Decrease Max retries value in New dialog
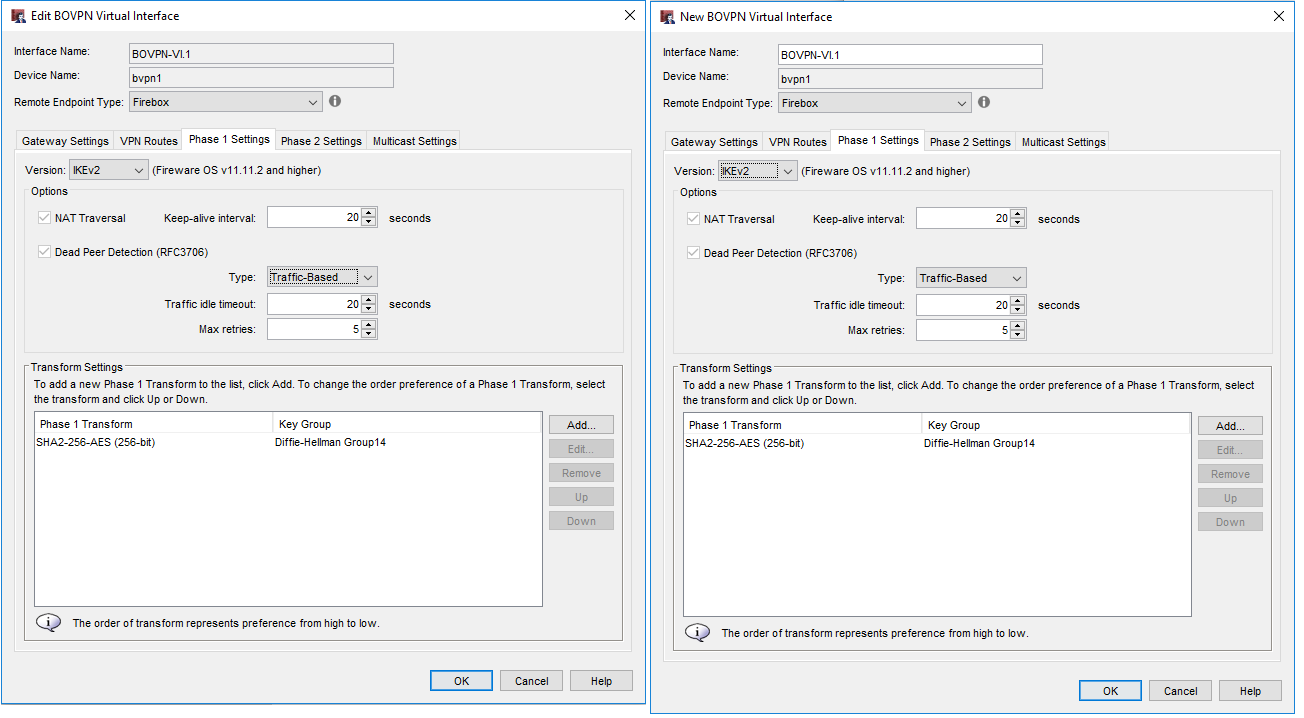This screenshot has height=718, width=1304. (1018, 335)
